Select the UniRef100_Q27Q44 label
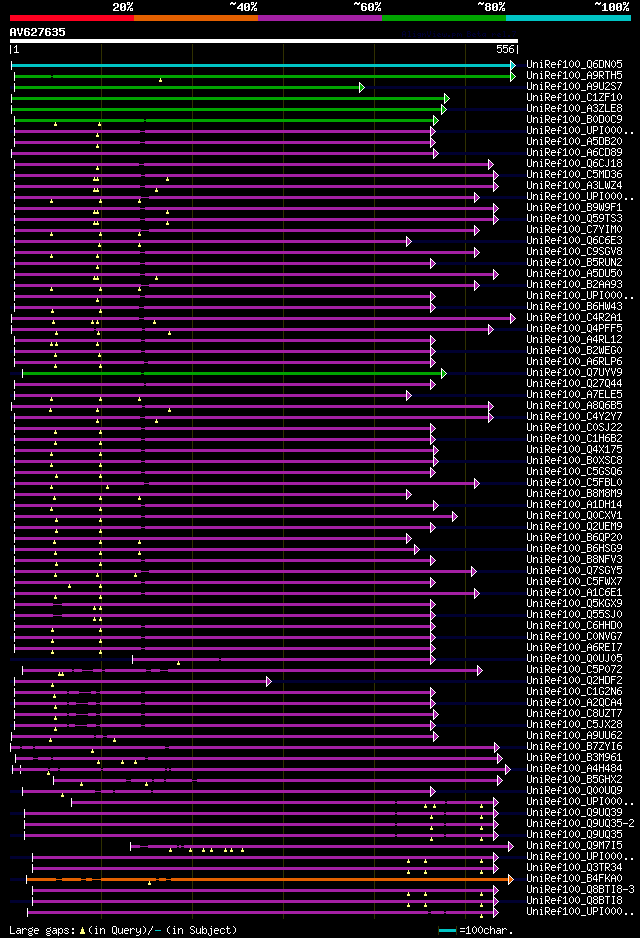Viewport: 640px width, 938px height. (x=574, y=383)
